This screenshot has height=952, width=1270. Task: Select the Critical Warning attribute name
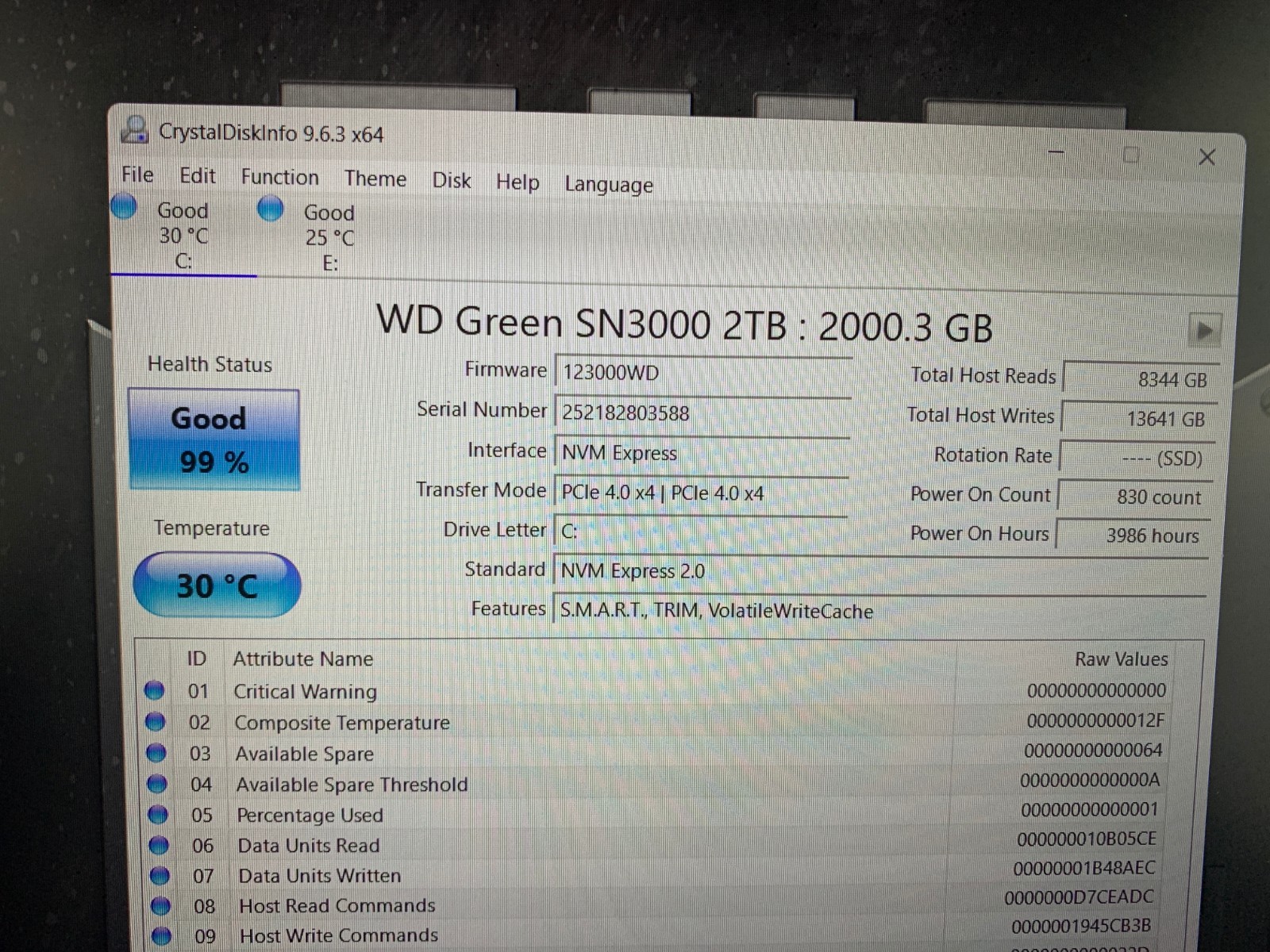[x=306, y=692]
